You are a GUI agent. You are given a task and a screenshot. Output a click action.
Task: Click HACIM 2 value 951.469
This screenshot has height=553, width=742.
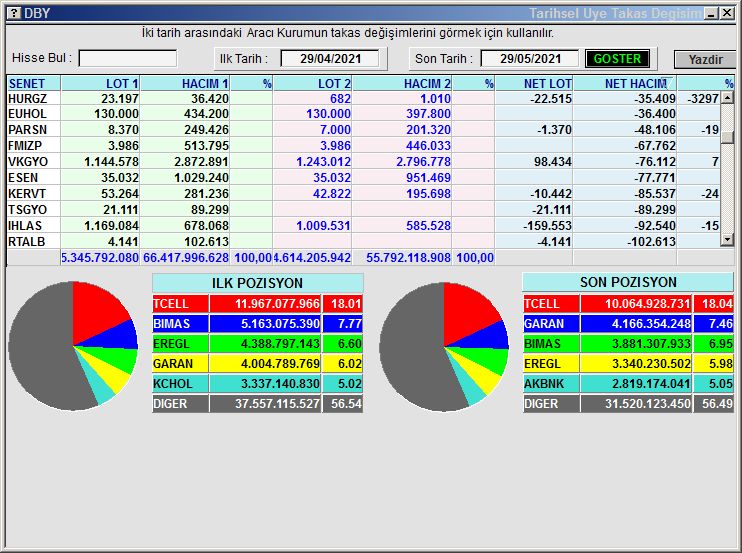(x=428, y=178)
